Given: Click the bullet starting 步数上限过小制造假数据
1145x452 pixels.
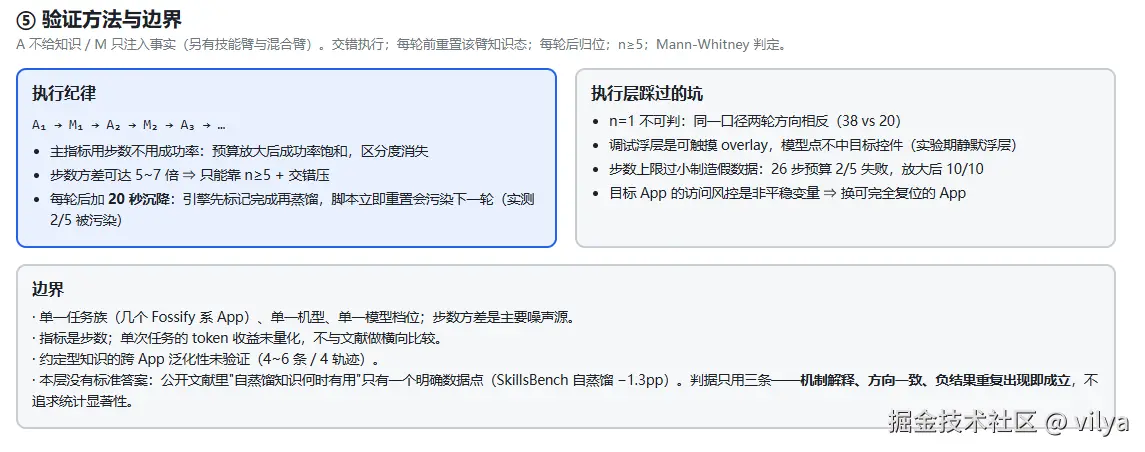Looking at the screenshot, I should [796, 169].
